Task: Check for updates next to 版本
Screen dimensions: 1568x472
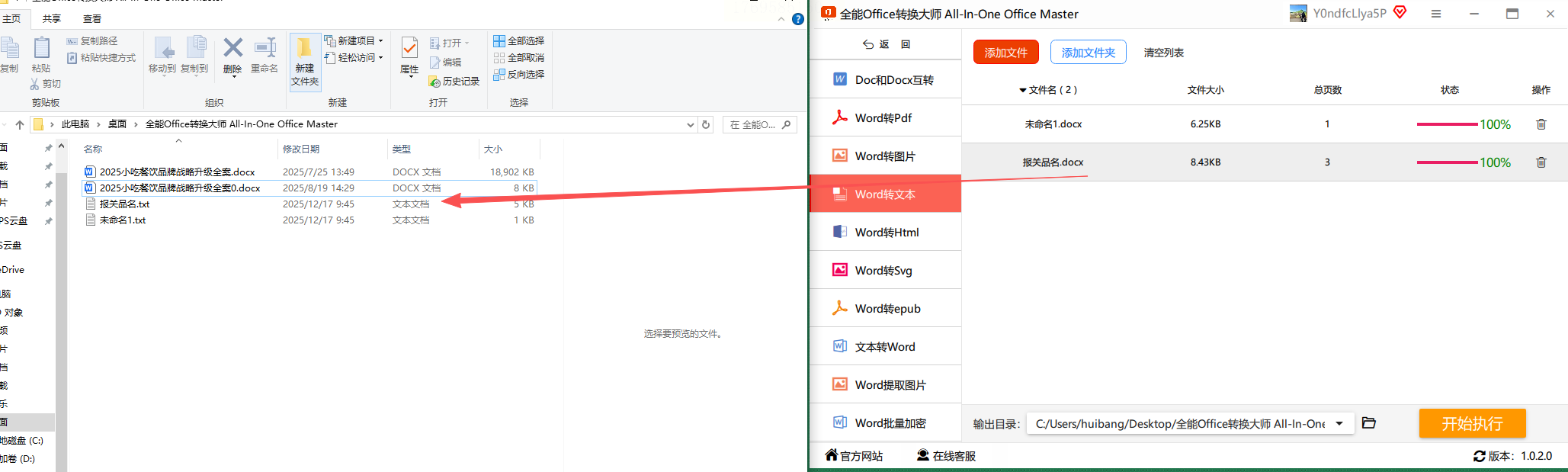Action: tap(1479, 456)
